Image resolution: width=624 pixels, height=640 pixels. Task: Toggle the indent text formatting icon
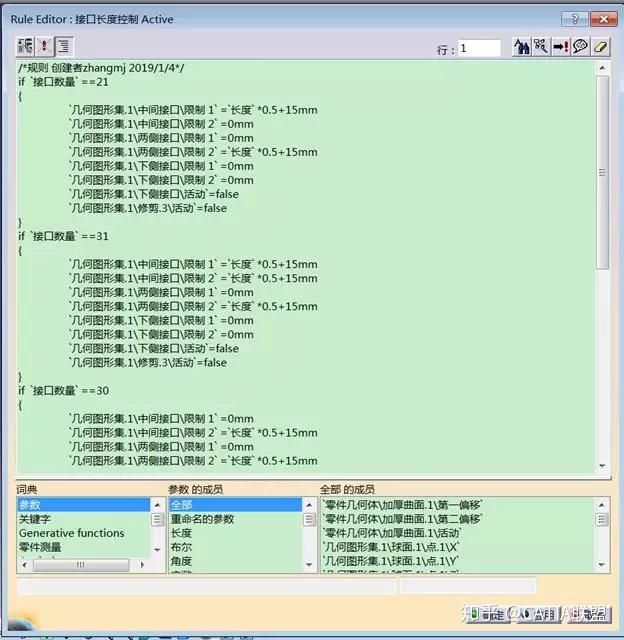pos(64,46)
